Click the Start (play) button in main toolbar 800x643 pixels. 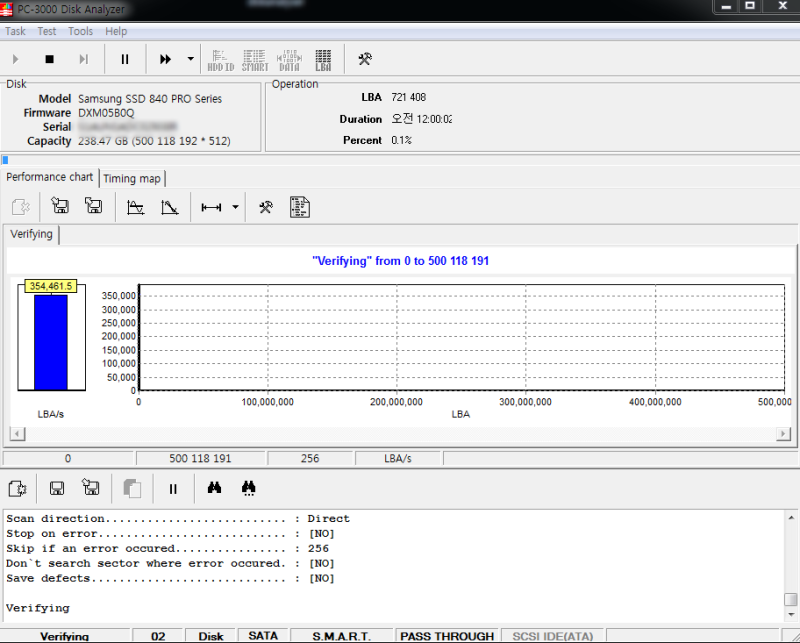click(x=15, y=59)
